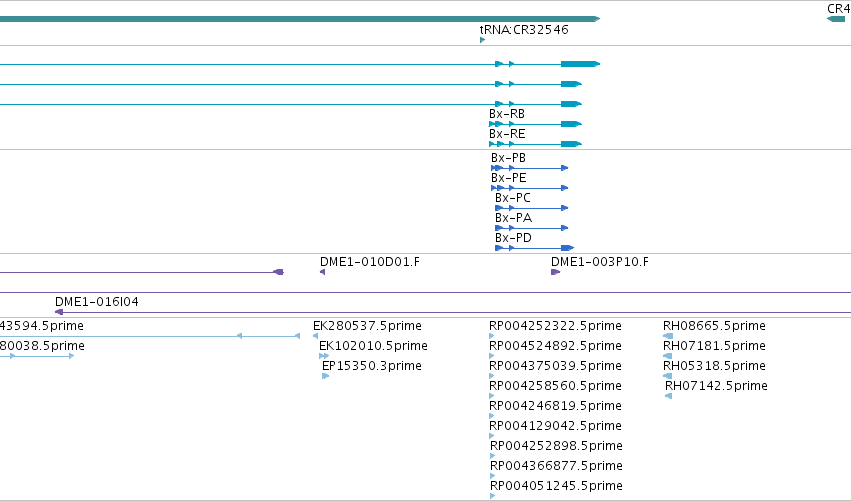The width and height of the screenshot is (851, 501).
Task: Select RP004246819.5prime label
Action: pyautogui.click(x=555, y=406)
